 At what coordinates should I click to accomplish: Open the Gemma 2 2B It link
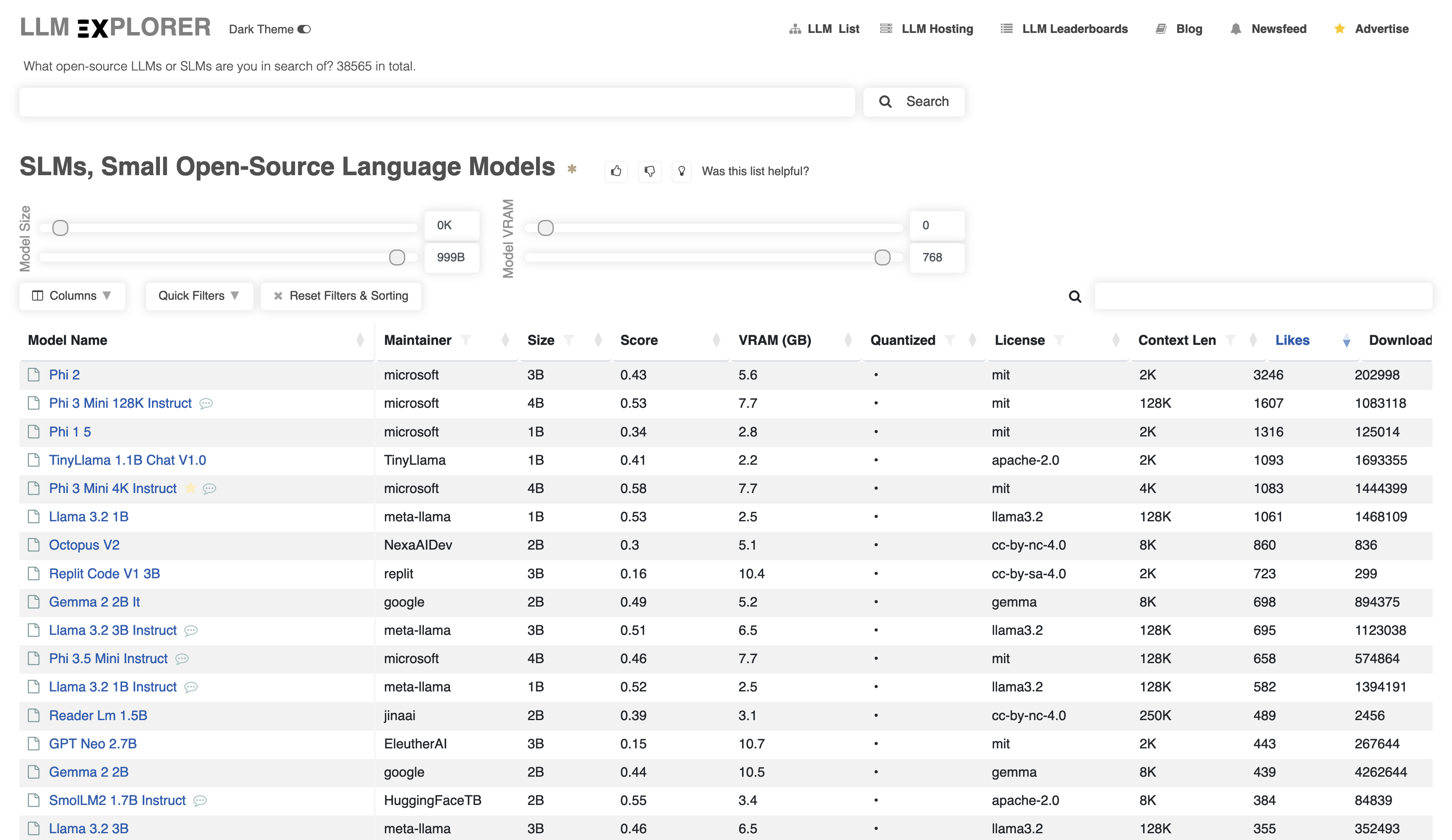click(x=95, y=602)
